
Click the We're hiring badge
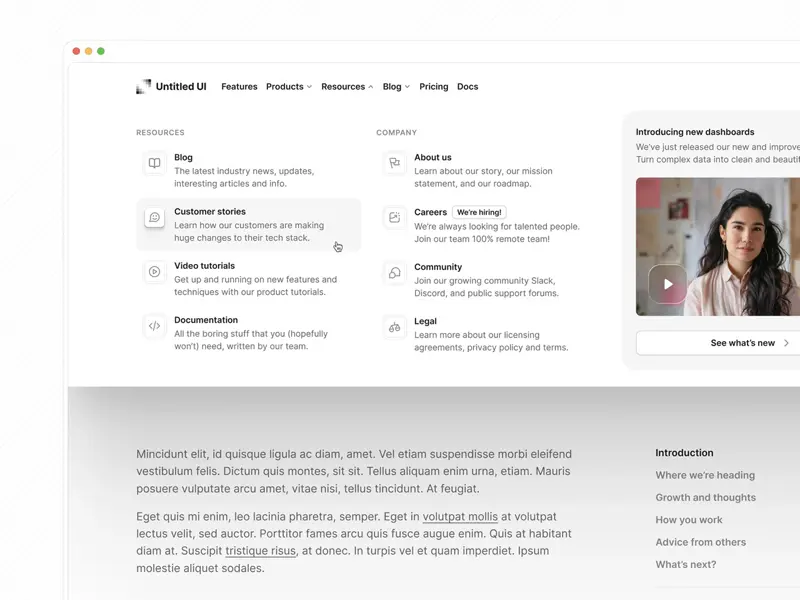click(x=478, y=211)
